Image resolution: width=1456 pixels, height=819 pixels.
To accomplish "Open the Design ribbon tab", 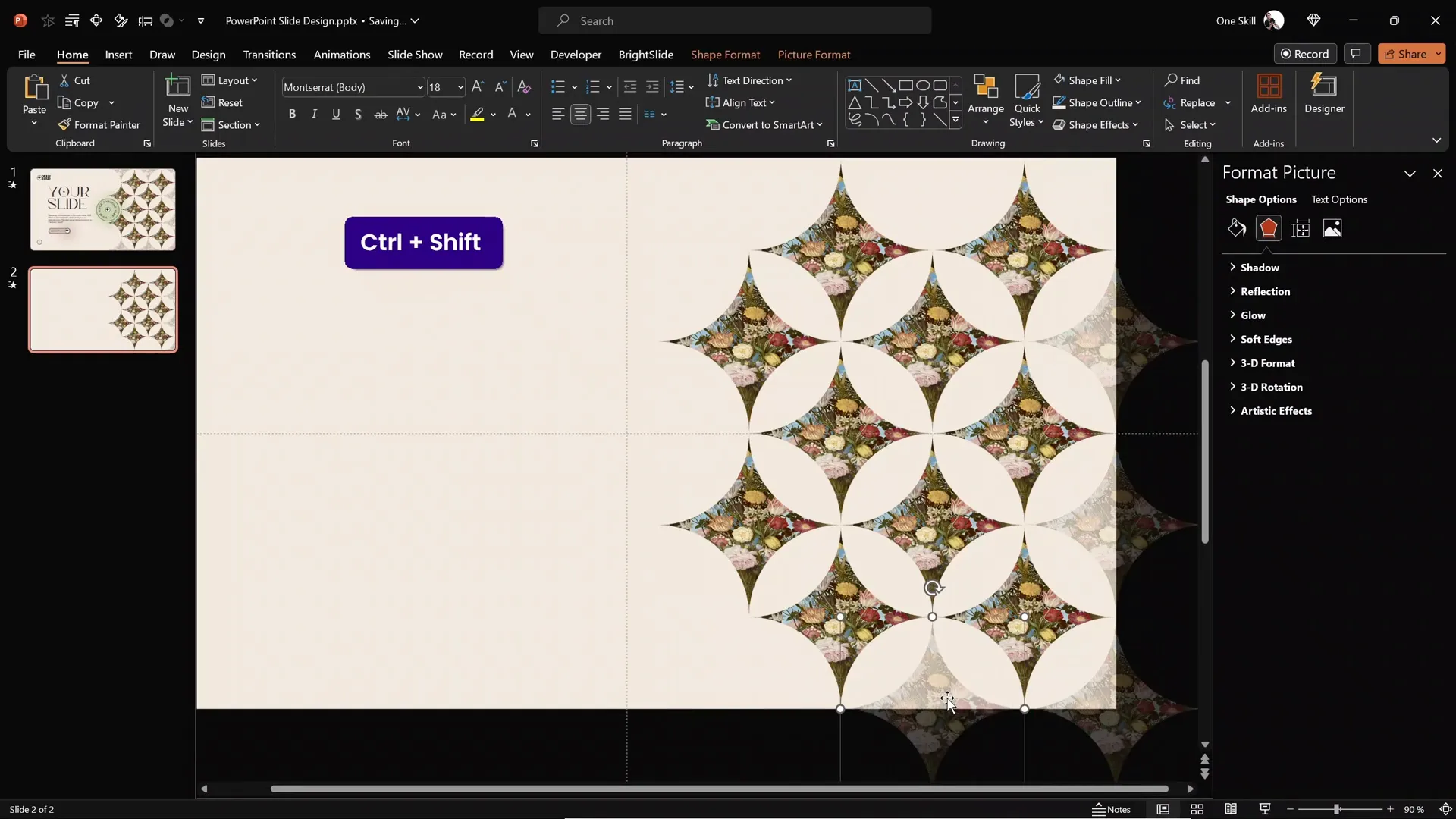I will [x=209, y=55].
